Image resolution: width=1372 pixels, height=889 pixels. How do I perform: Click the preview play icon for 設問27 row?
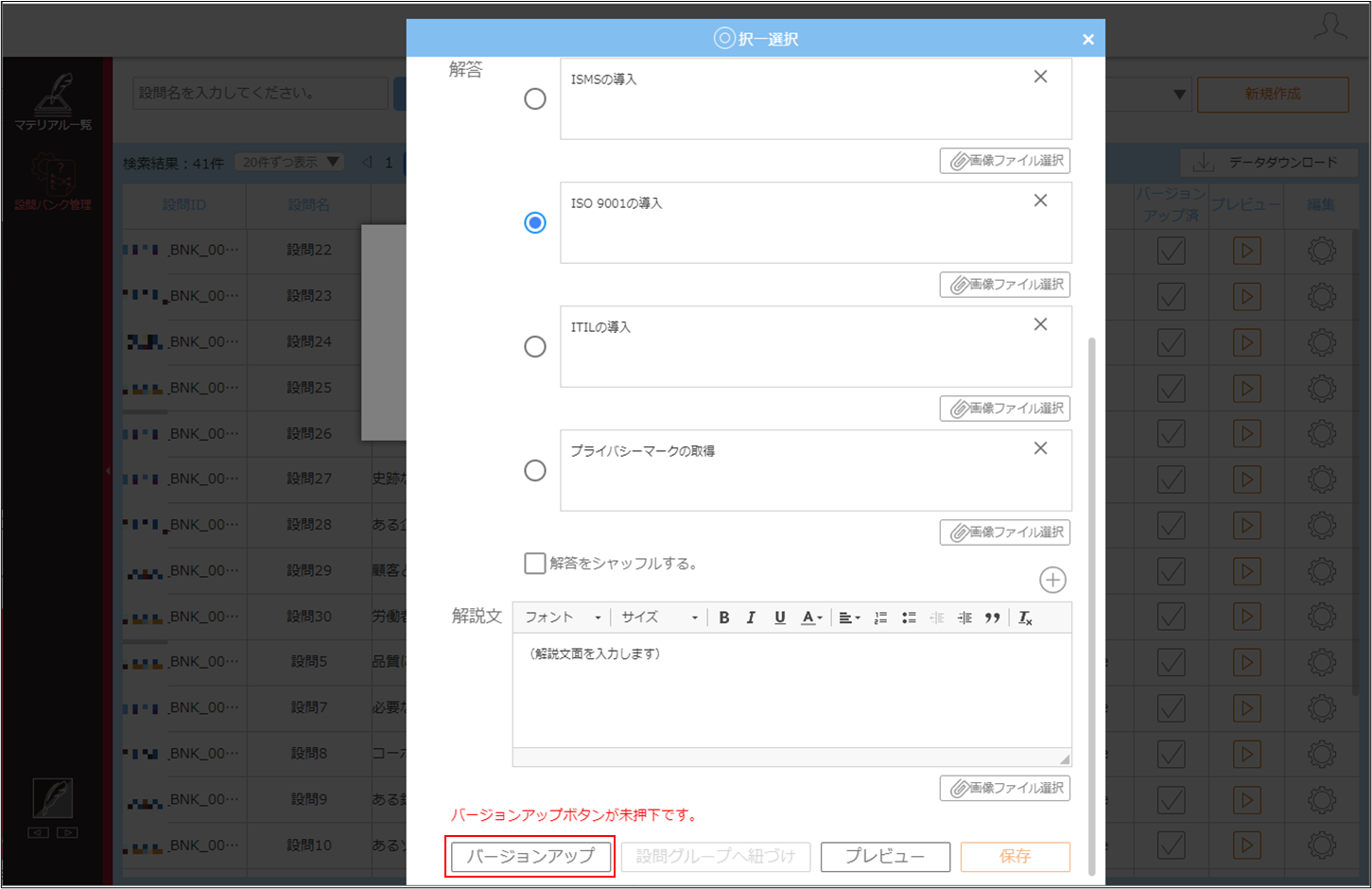(1246, 479)
